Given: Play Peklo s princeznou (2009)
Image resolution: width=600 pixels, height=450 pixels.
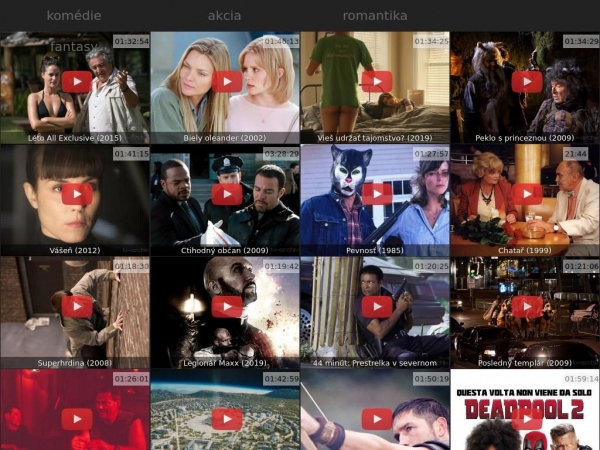Looking at the screenshot, I should [x=527, y=82].
